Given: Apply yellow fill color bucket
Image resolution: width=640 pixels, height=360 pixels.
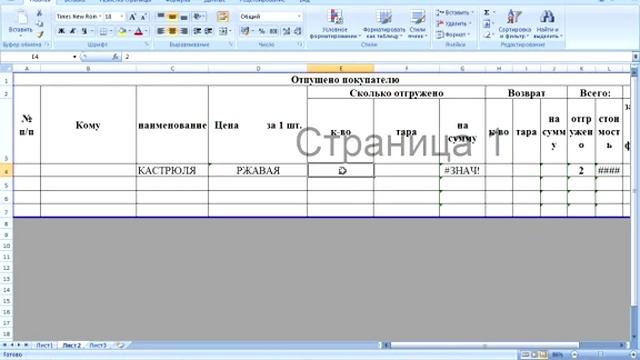Looking at the screenshot, I should (x=122, y=31).
